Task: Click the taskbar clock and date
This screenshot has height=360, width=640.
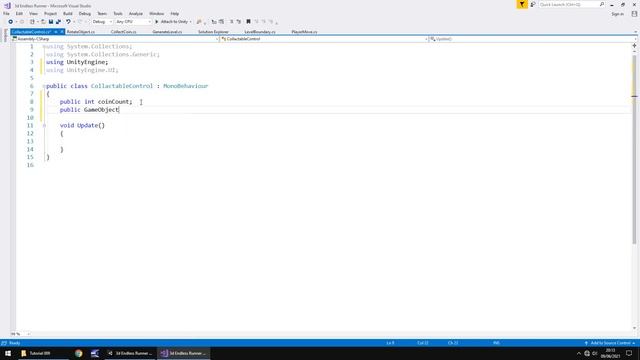Action: pos(611,353)
